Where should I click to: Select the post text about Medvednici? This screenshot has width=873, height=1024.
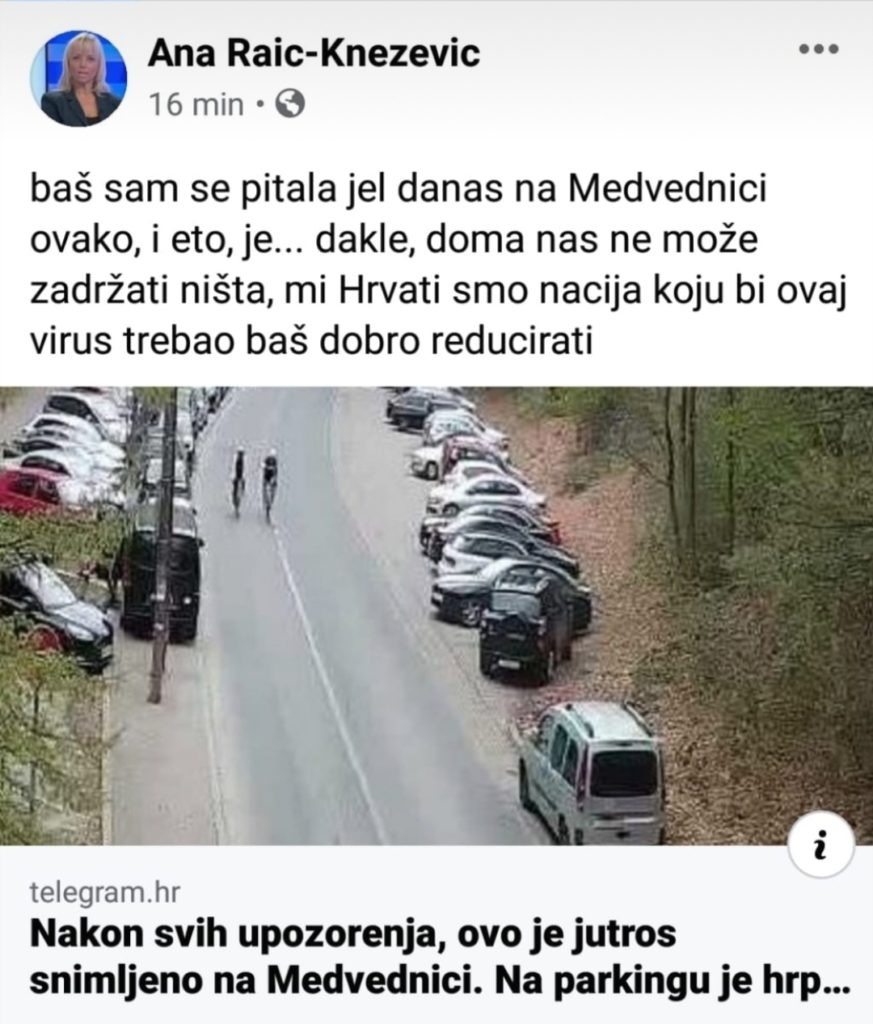click(x=437, y=264)
